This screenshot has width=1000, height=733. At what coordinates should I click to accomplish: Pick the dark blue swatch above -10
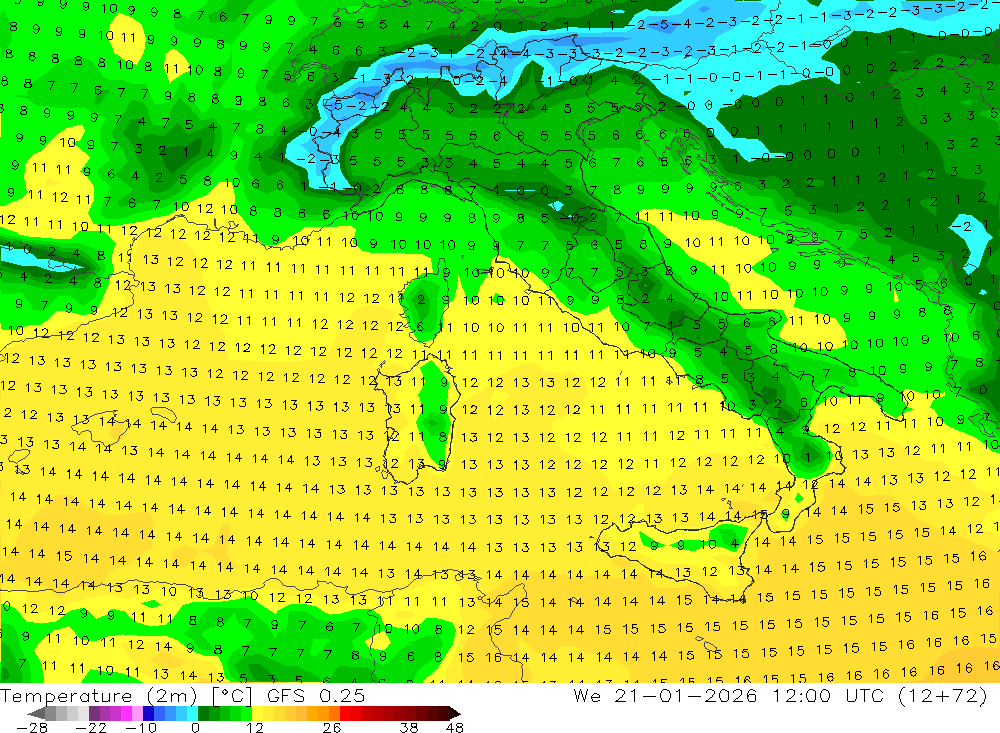point(149,713)
